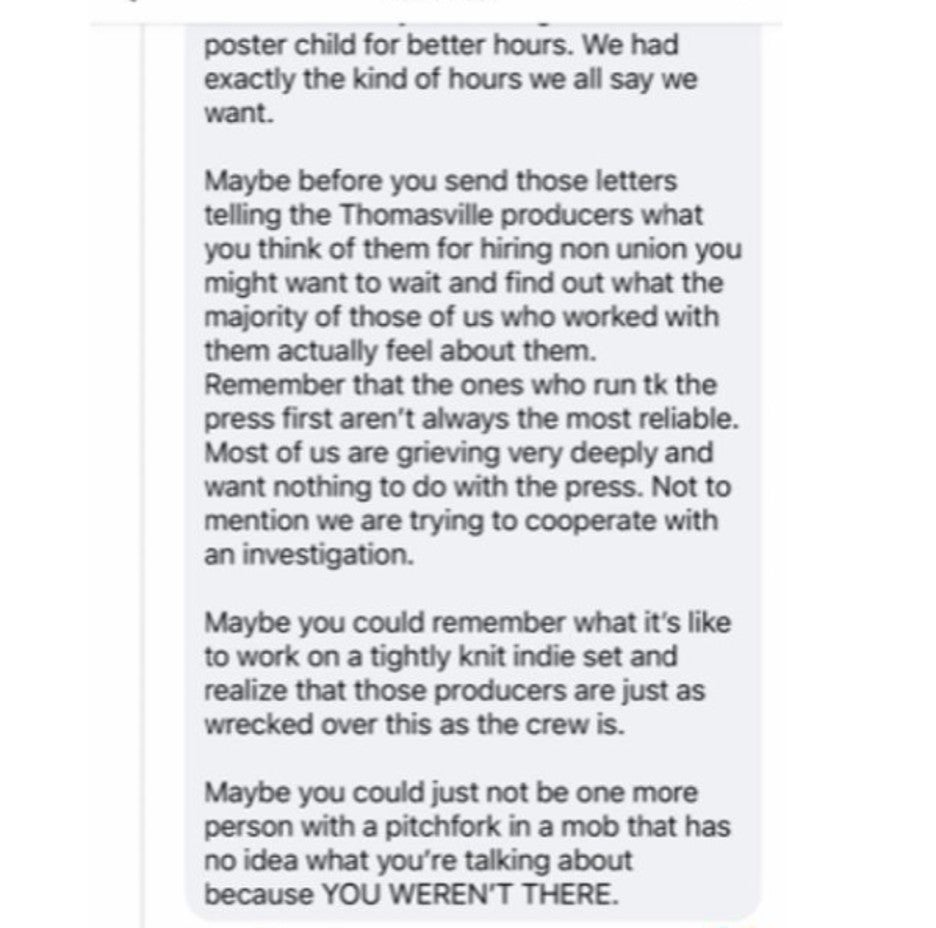
Task: Tap "Maybe you could just not be one more" line
Action: (451, 793)
